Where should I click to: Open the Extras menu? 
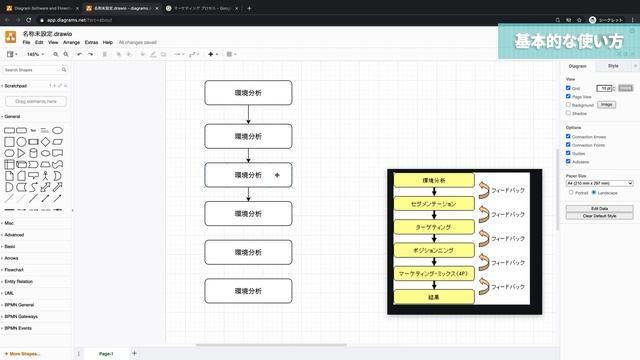click(x=91, y=42)
